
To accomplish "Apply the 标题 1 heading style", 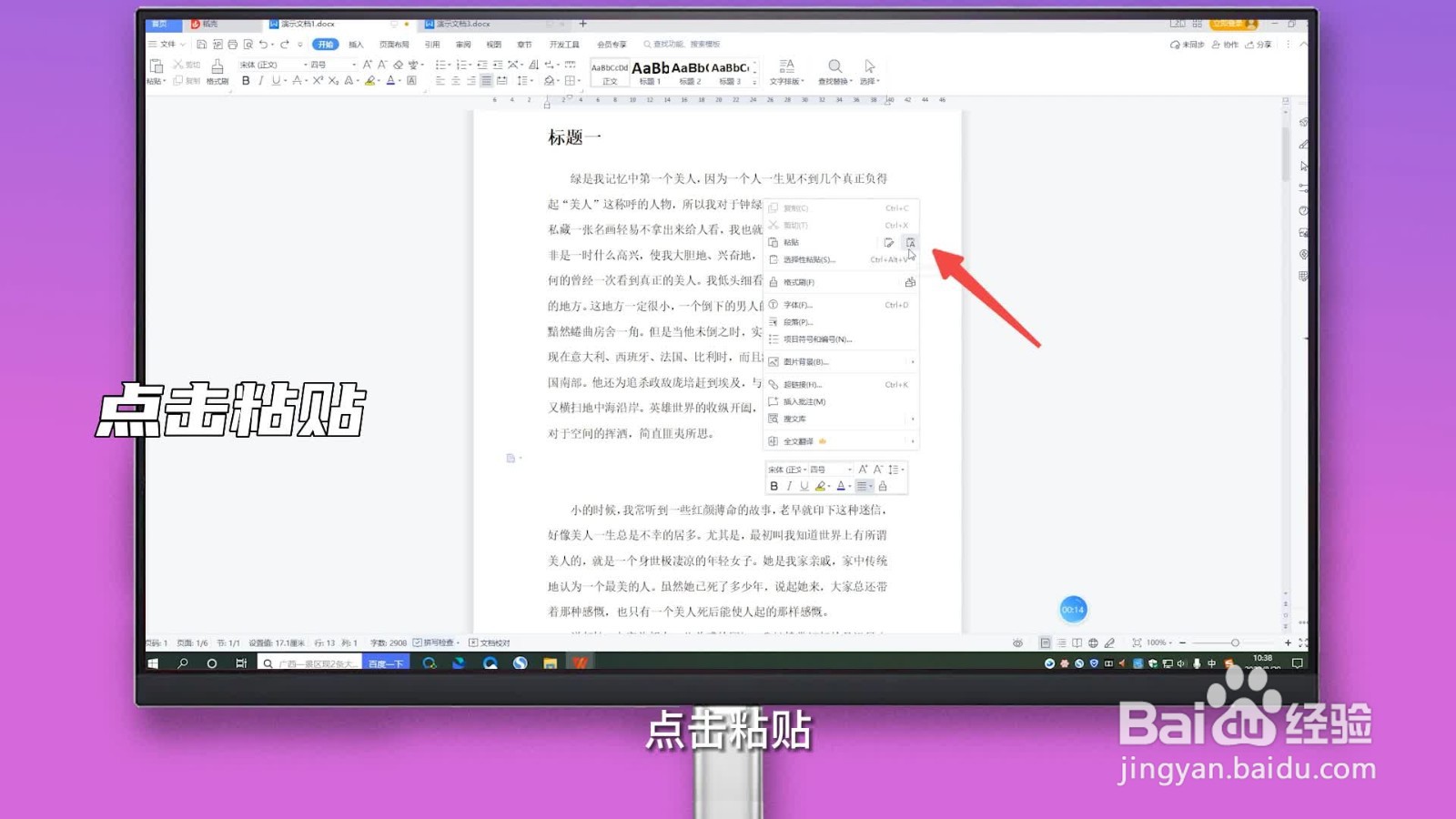I will [650, 72].
